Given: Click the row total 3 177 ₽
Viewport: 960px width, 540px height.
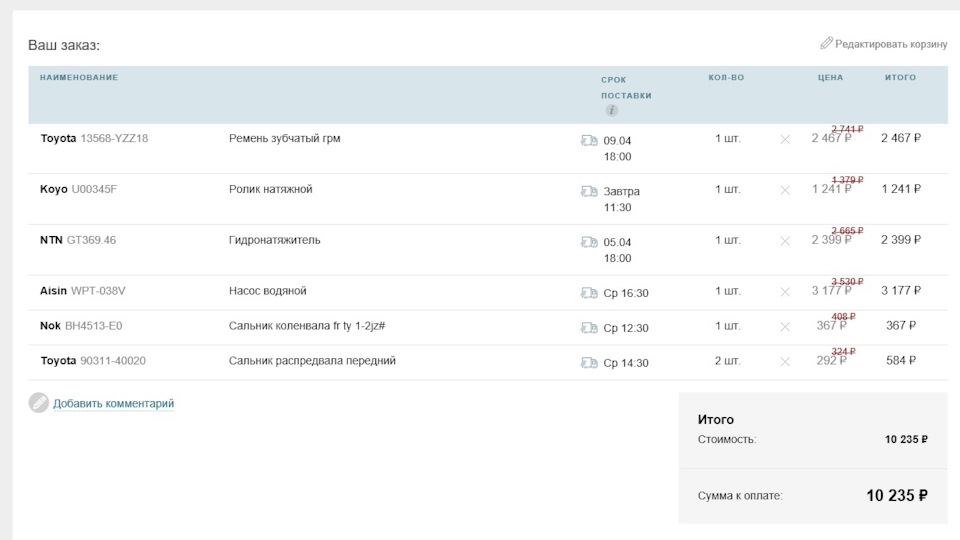Looking at the screenshot, I should click(901, 291).
